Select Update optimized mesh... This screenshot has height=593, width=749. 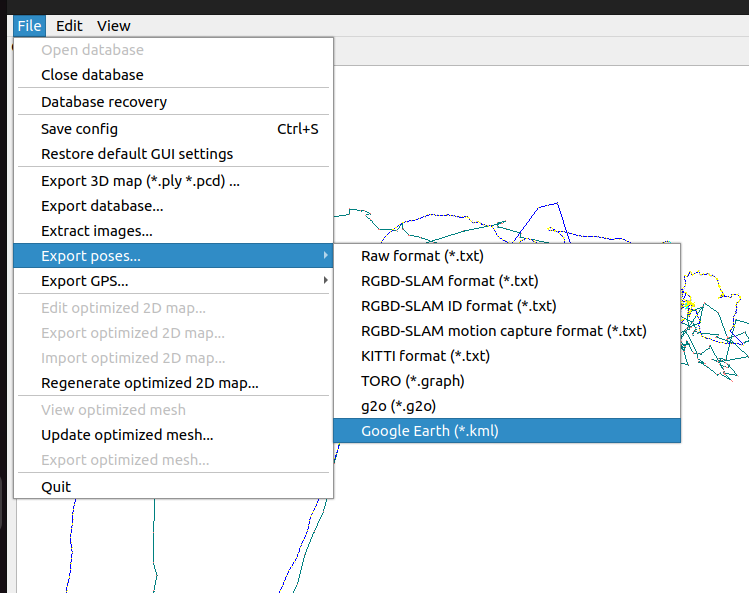point(127,435)
